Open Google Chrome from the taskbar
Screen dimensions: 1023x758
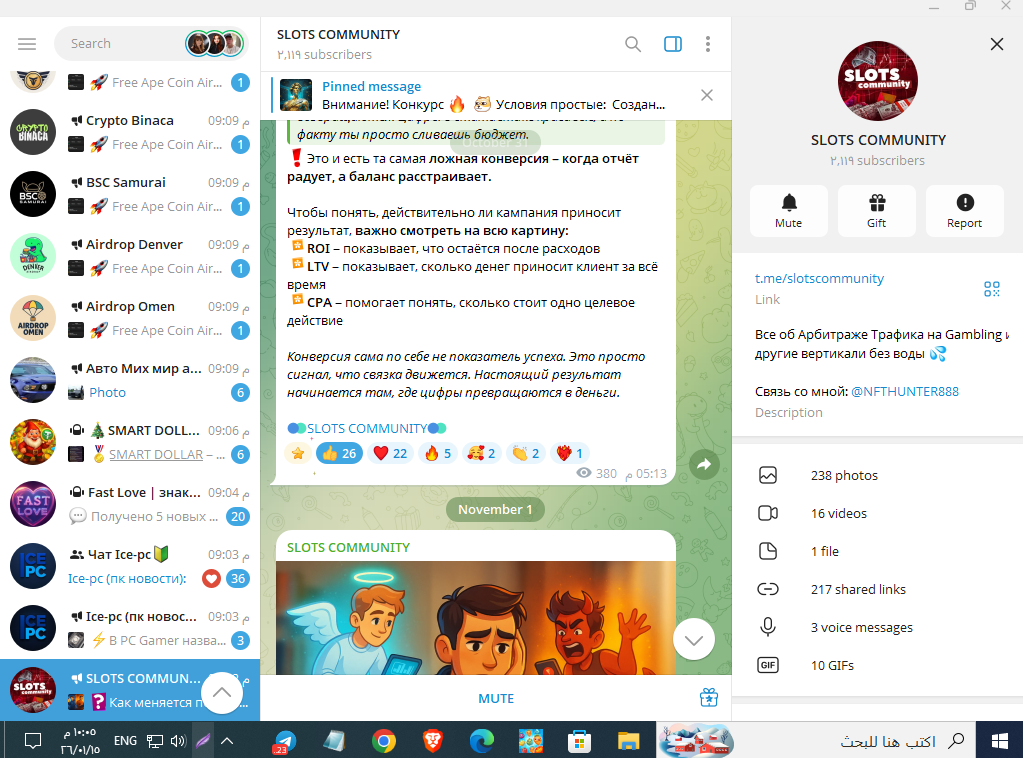384,741
